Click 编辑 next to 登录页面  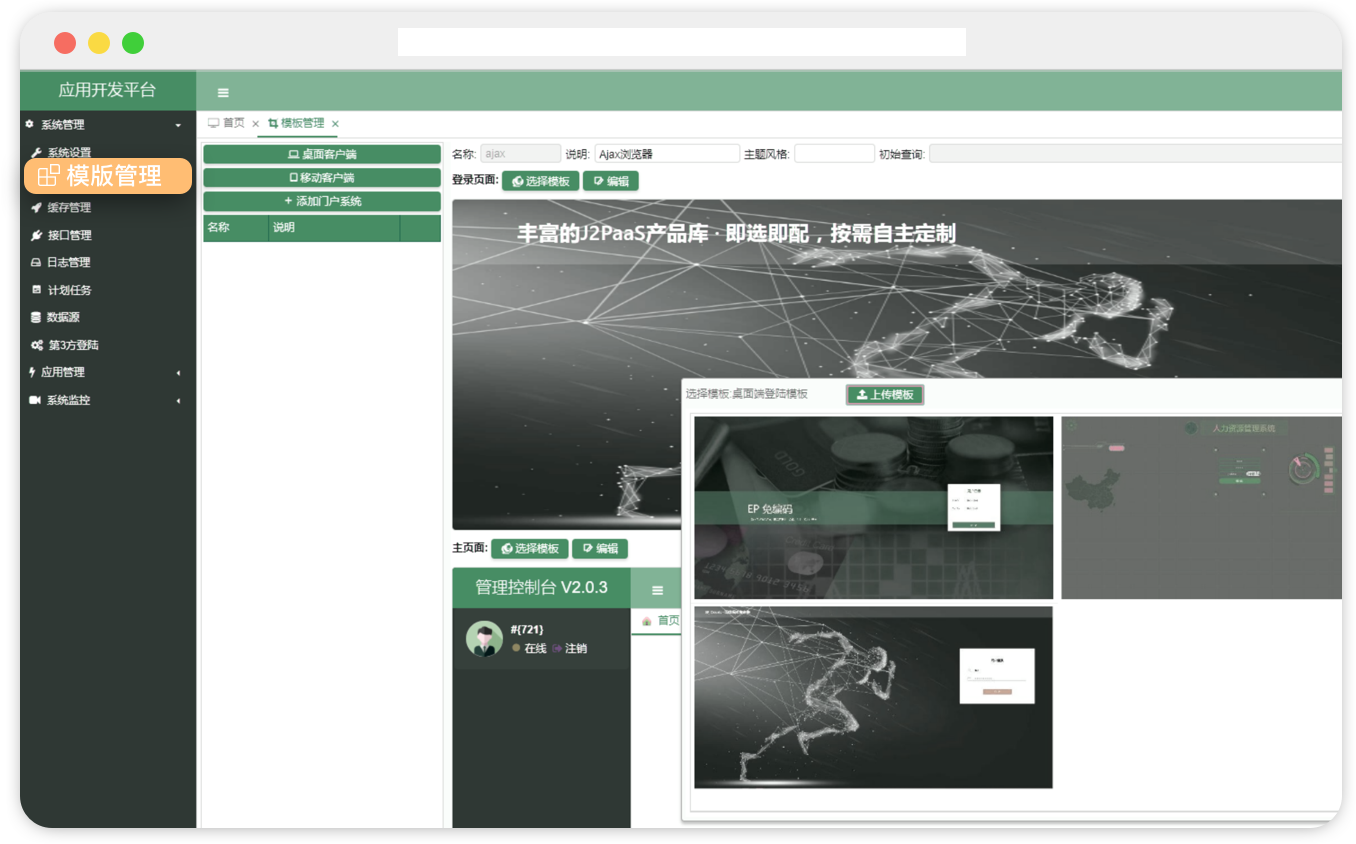click(x=610, y=181)
